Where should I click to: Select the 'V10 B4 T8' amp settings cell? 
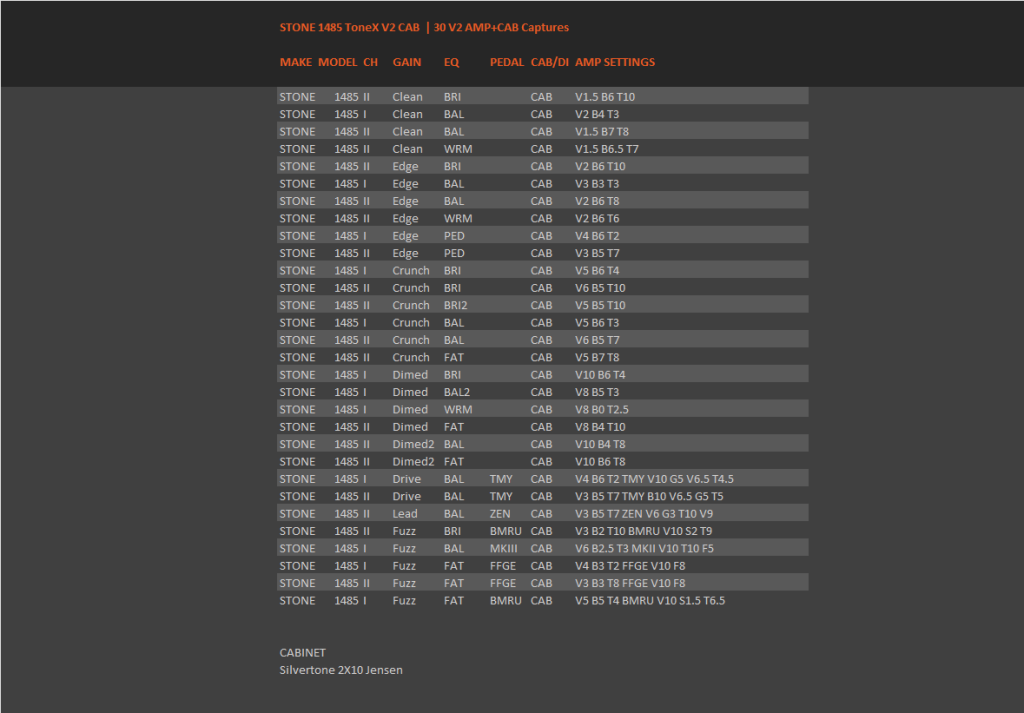pos(600,444)
